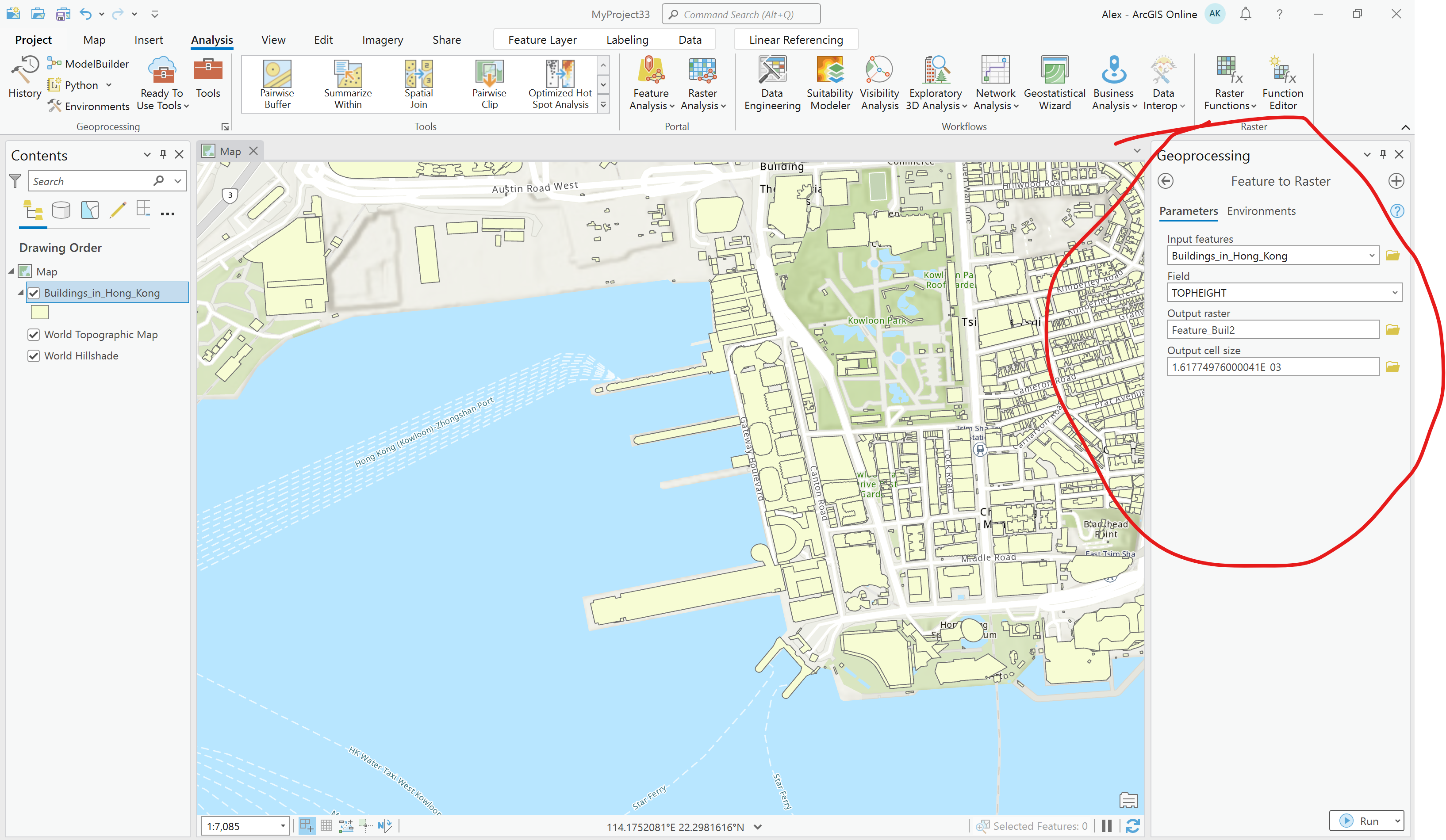Launch the Spatial Join tool
The height and width of the screenshot is (840, 1446).
click(x=418, y=83)
